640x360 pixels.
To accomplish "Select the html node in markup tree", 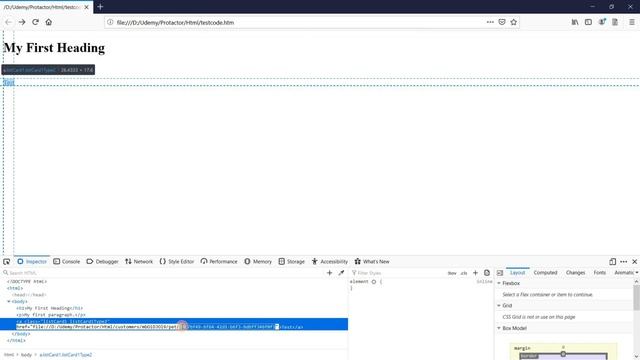I will pos(15,288).
